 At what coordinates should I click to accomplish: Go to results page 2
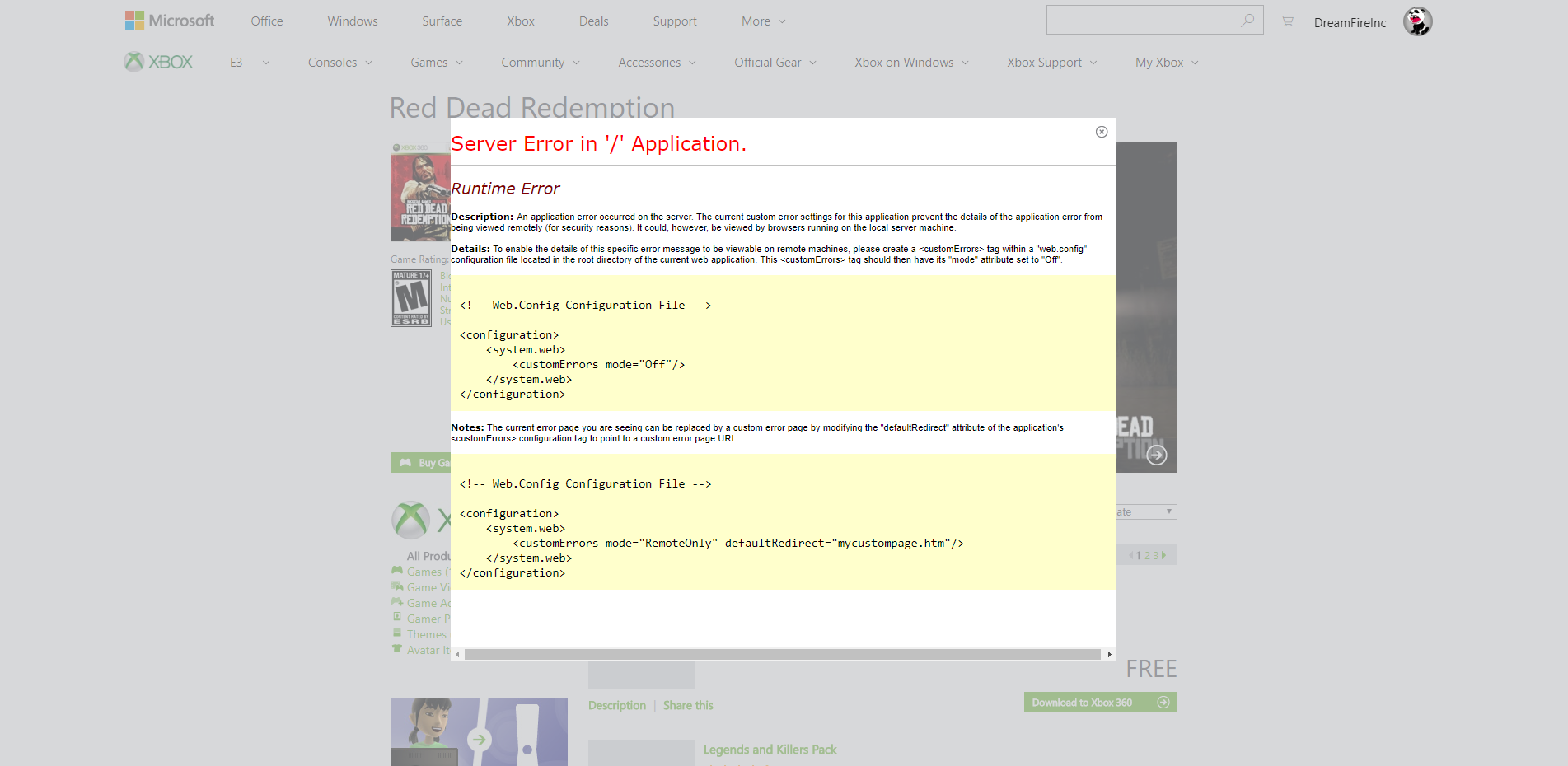click(1147, 556)
